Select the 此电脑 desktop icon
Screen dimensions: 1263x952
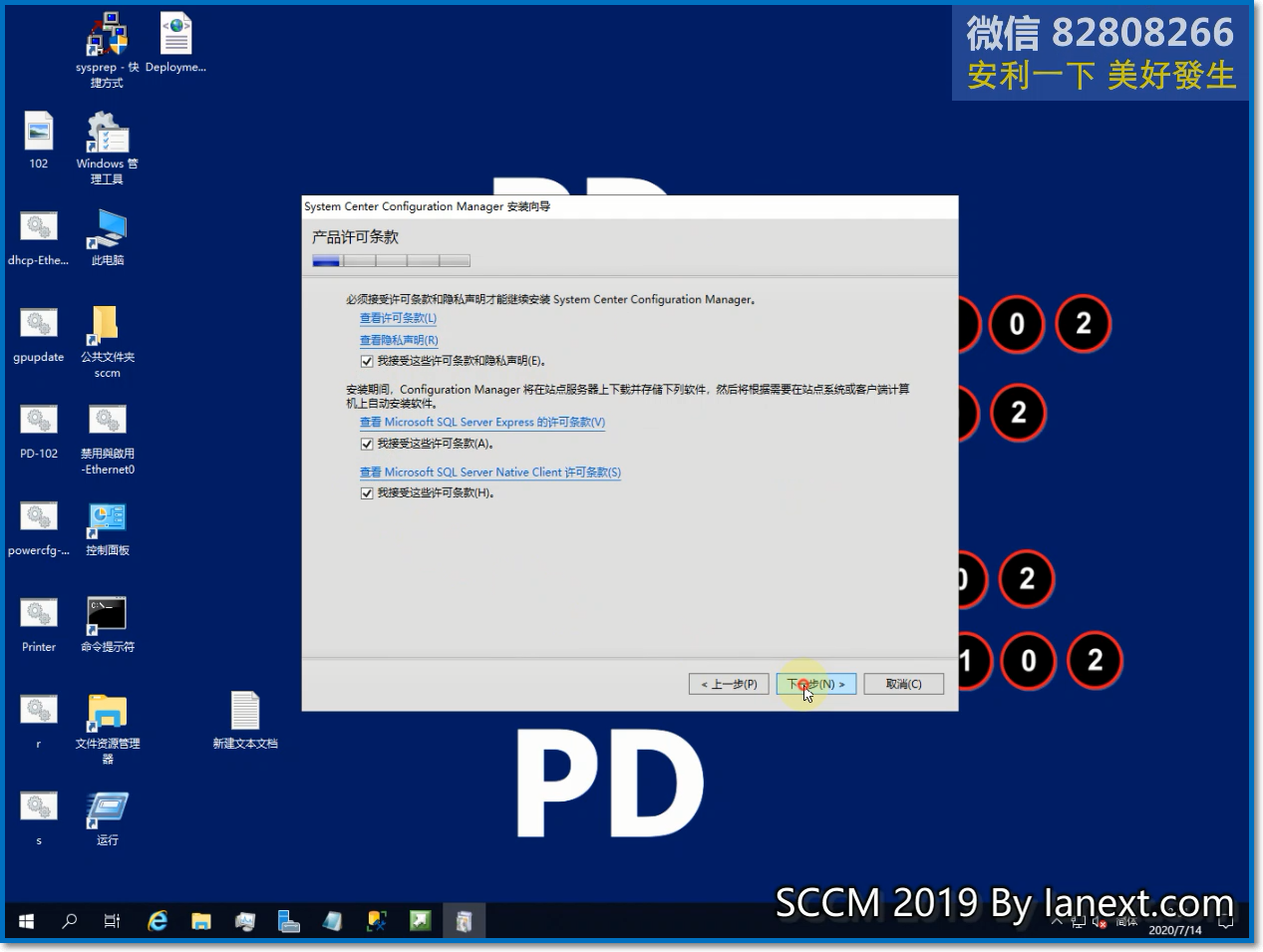click(x=107, y=237)
